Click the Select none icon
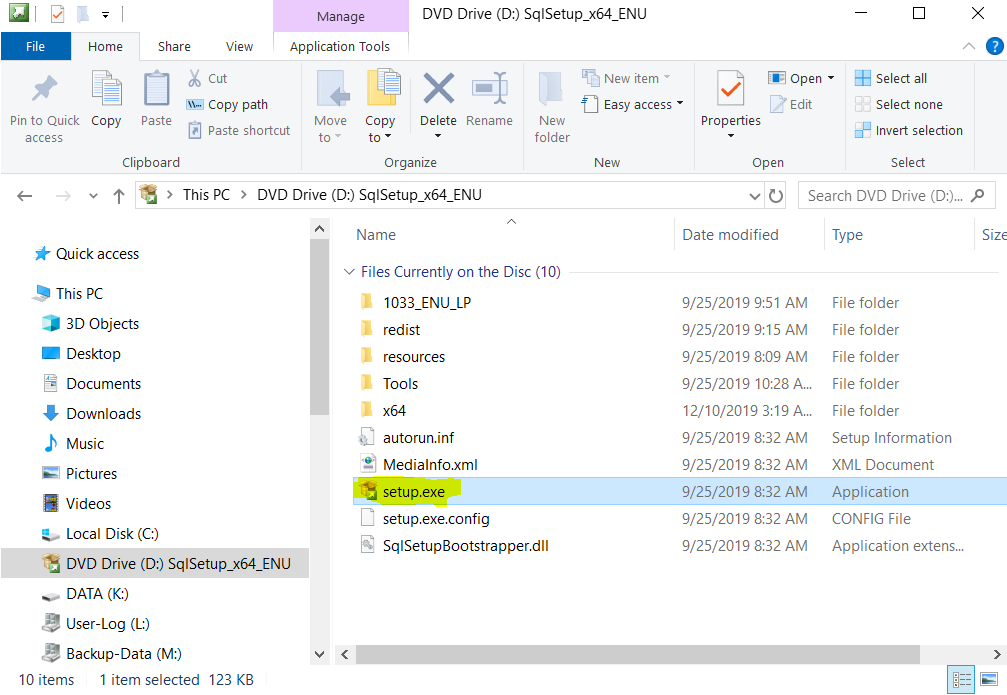This screenshot has height=695, width=1007. (863, 104)
